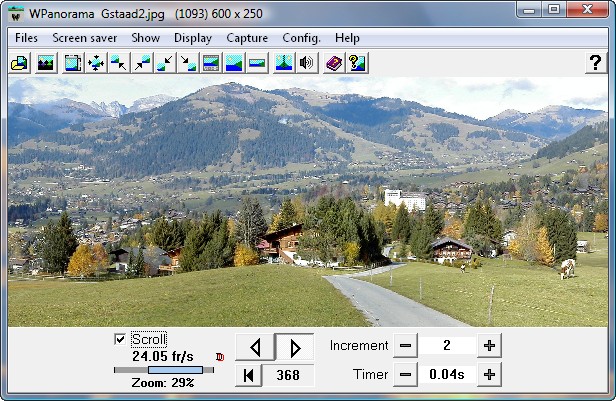Viewport: 616px width, 401px height.
Task: Click the panorama image of Gstaad
Action: coord(308,201)
